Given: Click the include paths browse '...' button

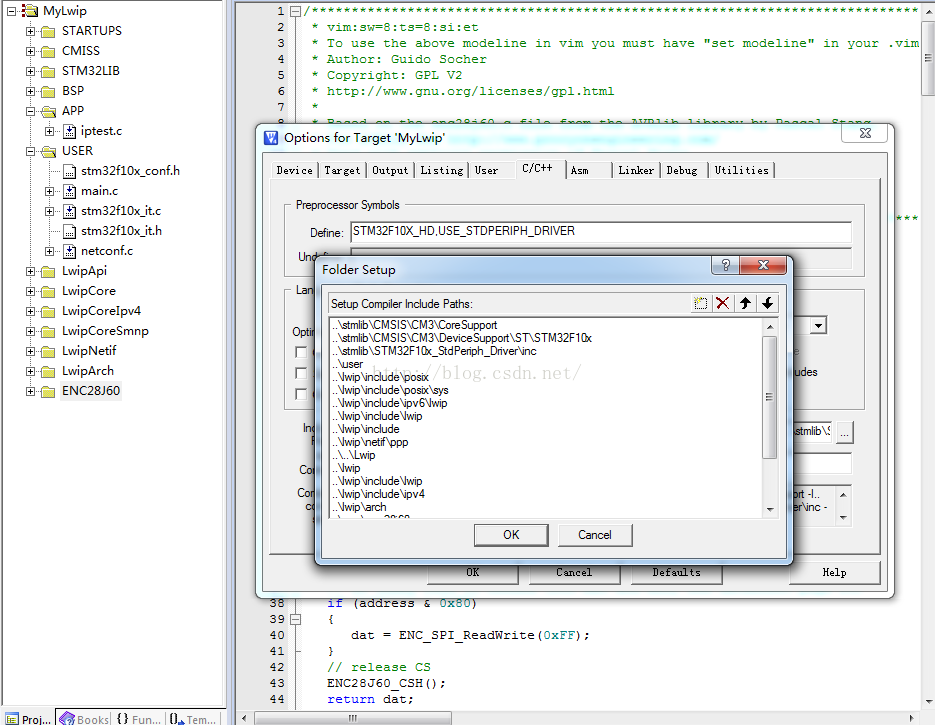Looking at the screenshot, I should 845,432.
